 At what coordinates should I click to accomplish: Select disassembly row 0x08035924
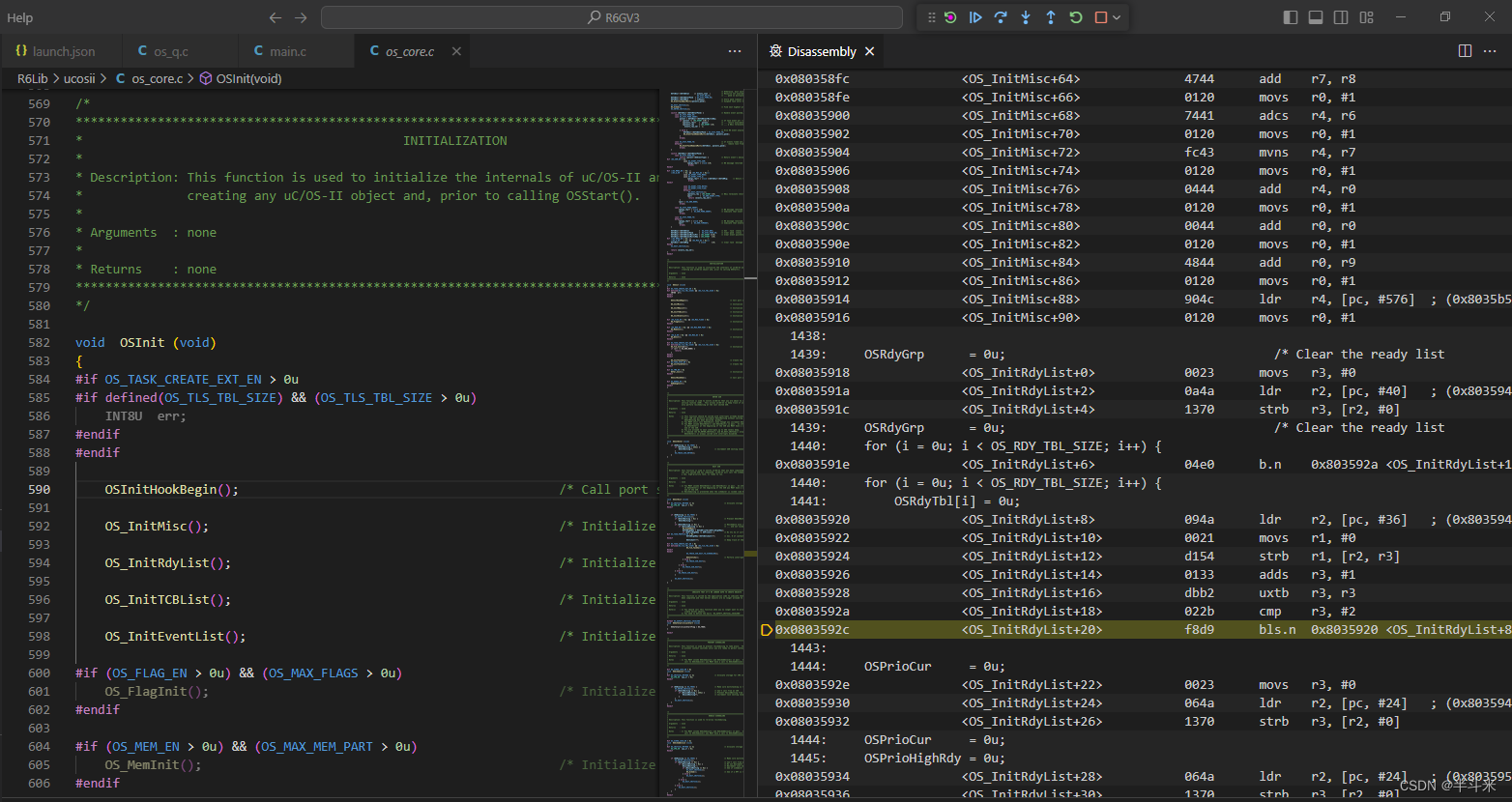(1135, 556)
